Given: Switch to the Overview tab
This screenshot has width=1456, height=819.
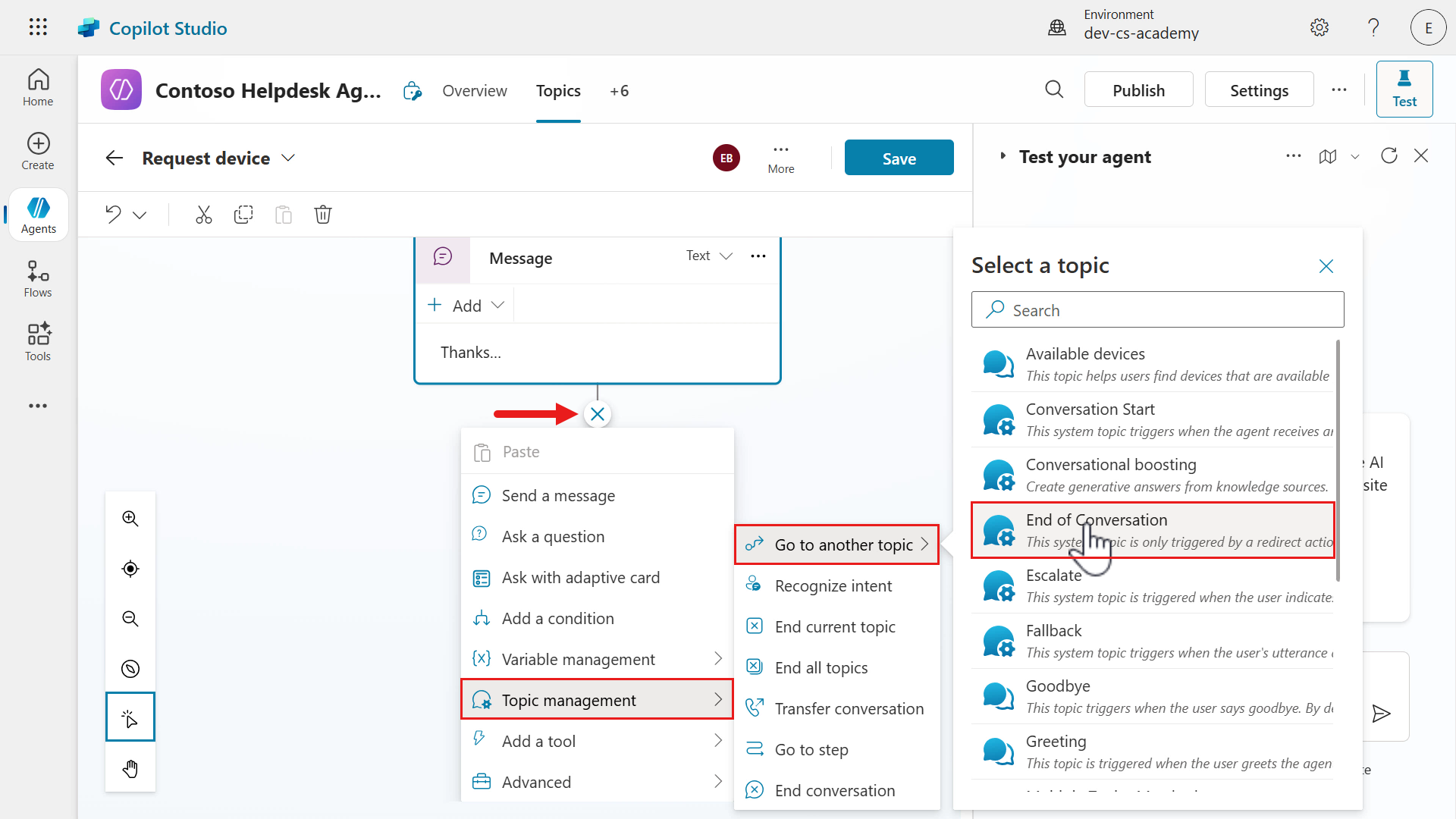Looking at the screenshot, I should tap(475, 91).
